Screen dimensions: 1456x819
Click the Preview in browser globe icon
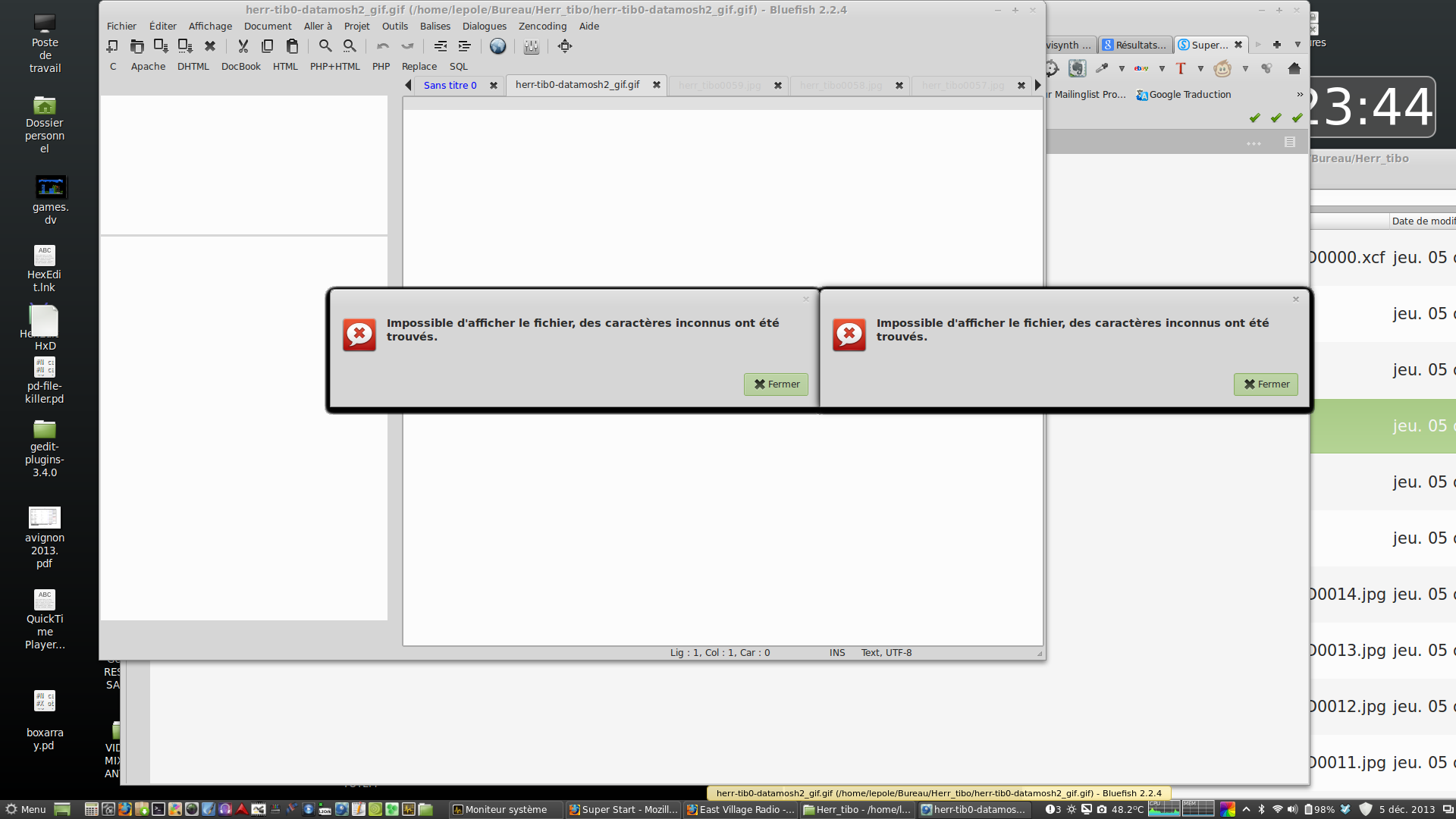(497, 46)
